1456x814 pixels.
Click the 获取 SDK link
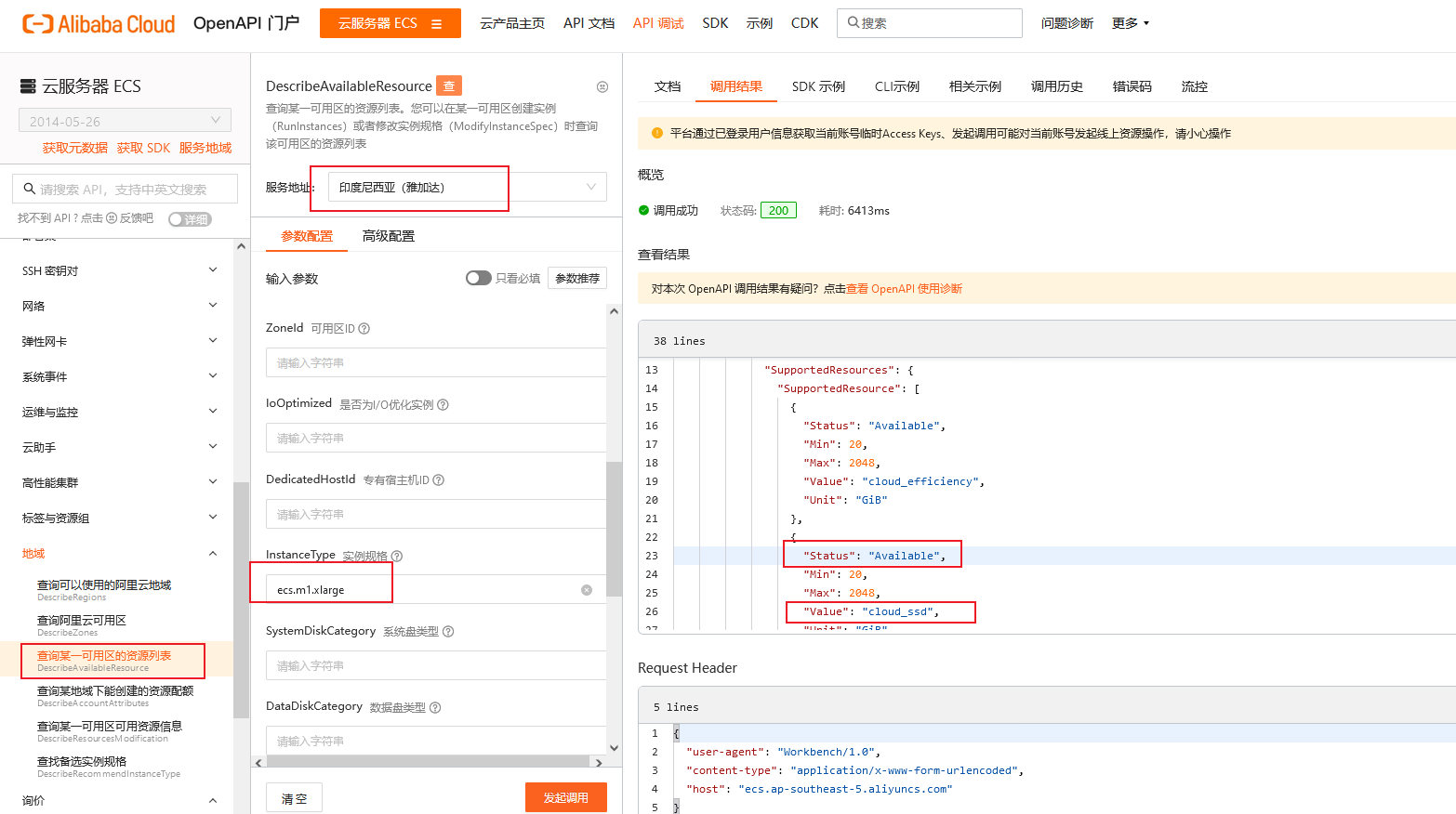point(143,148)
